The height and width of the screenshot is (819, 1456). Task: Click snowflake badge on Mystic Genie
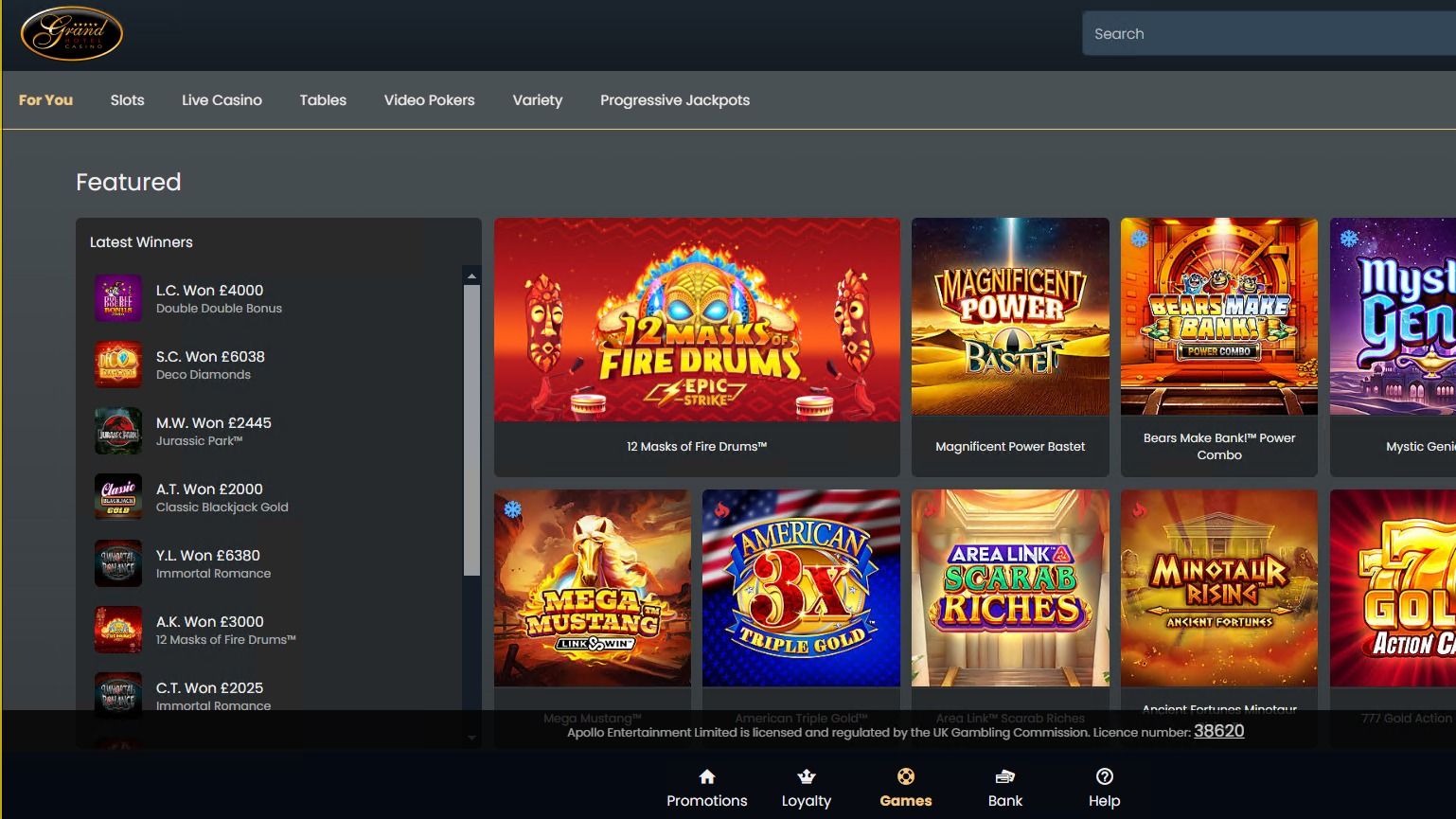coord(1348,239)
